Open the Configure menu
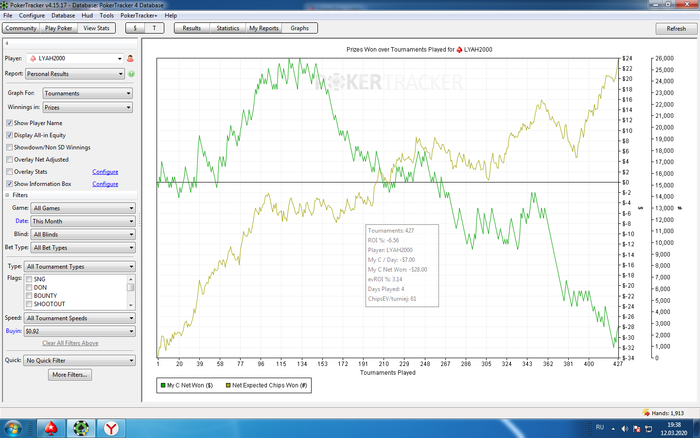 click(32, 15)
